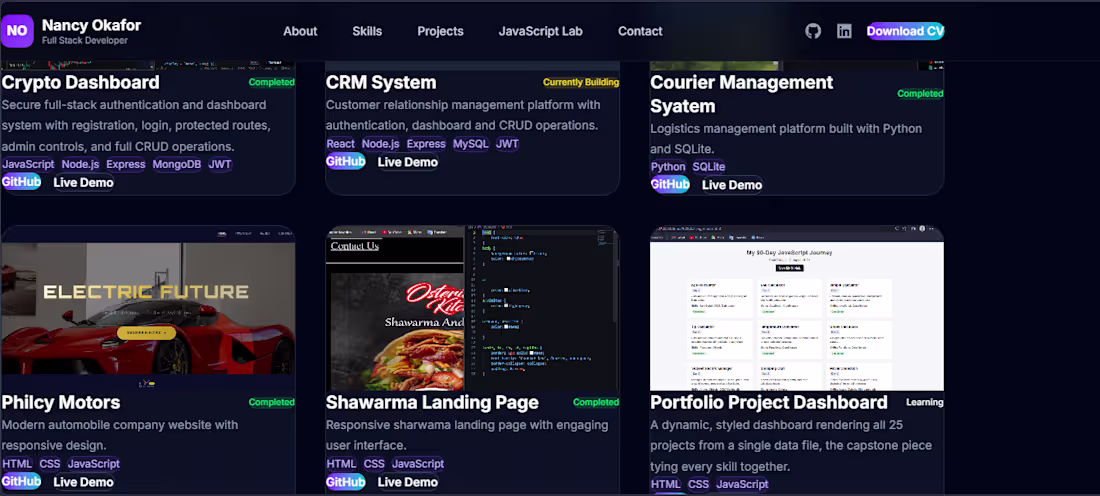Click the Nancy Okafor name heading

[91, 25]
